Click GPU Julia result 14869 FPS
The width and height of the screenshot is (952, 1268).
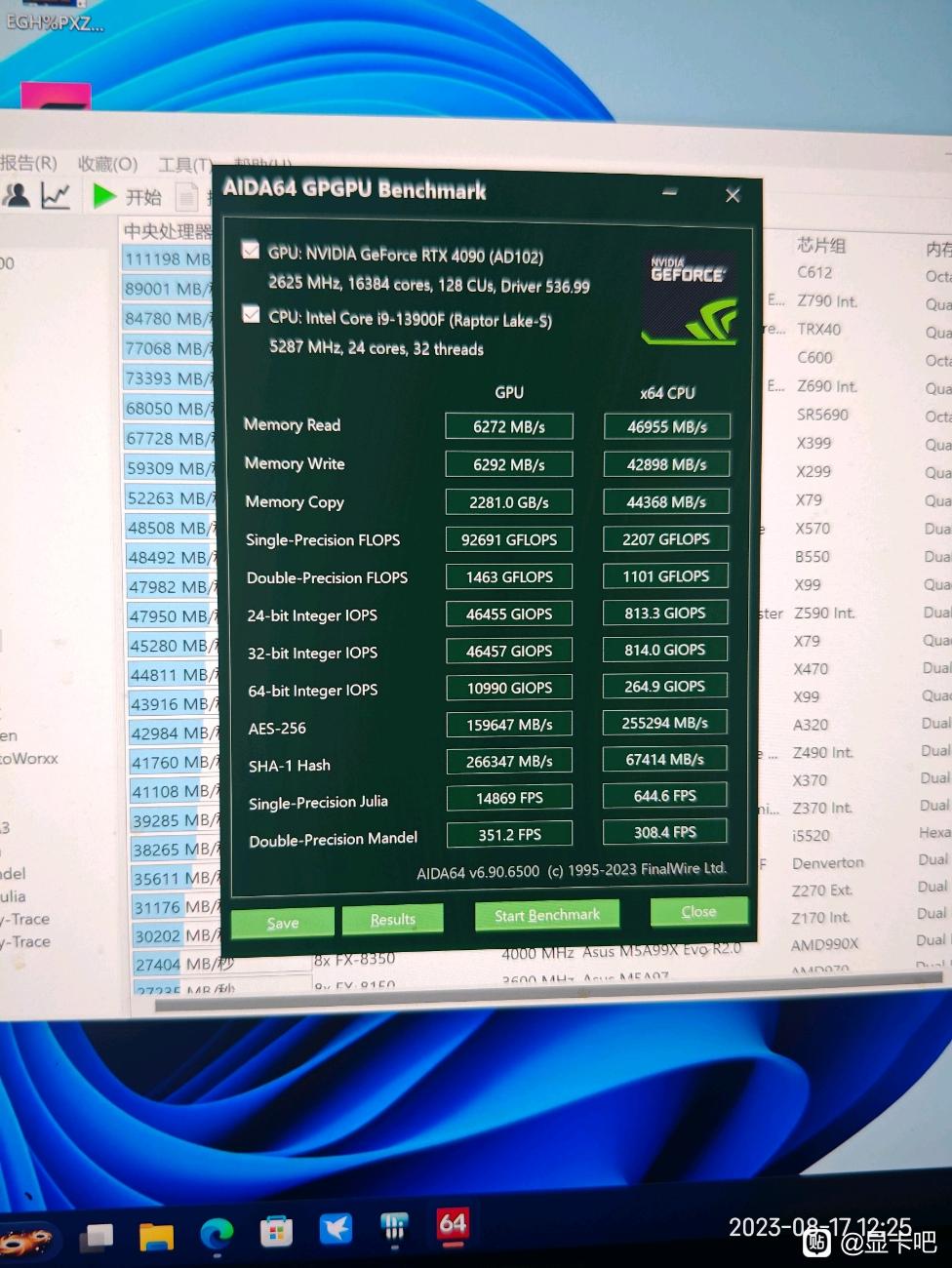click(509, 798)
